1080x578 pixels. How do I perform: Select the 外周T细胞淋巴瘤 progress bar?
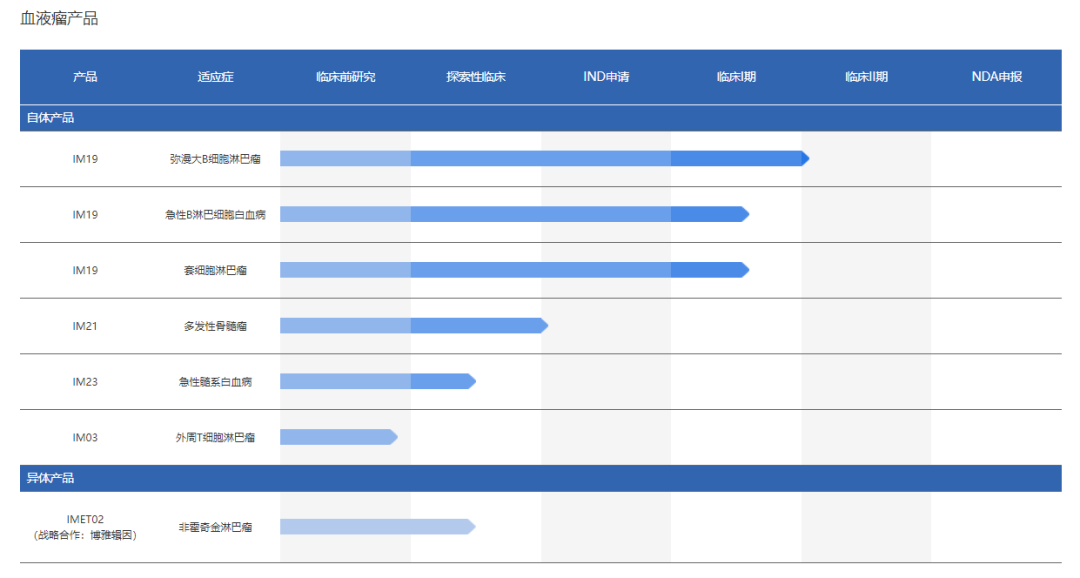[339, 437]
